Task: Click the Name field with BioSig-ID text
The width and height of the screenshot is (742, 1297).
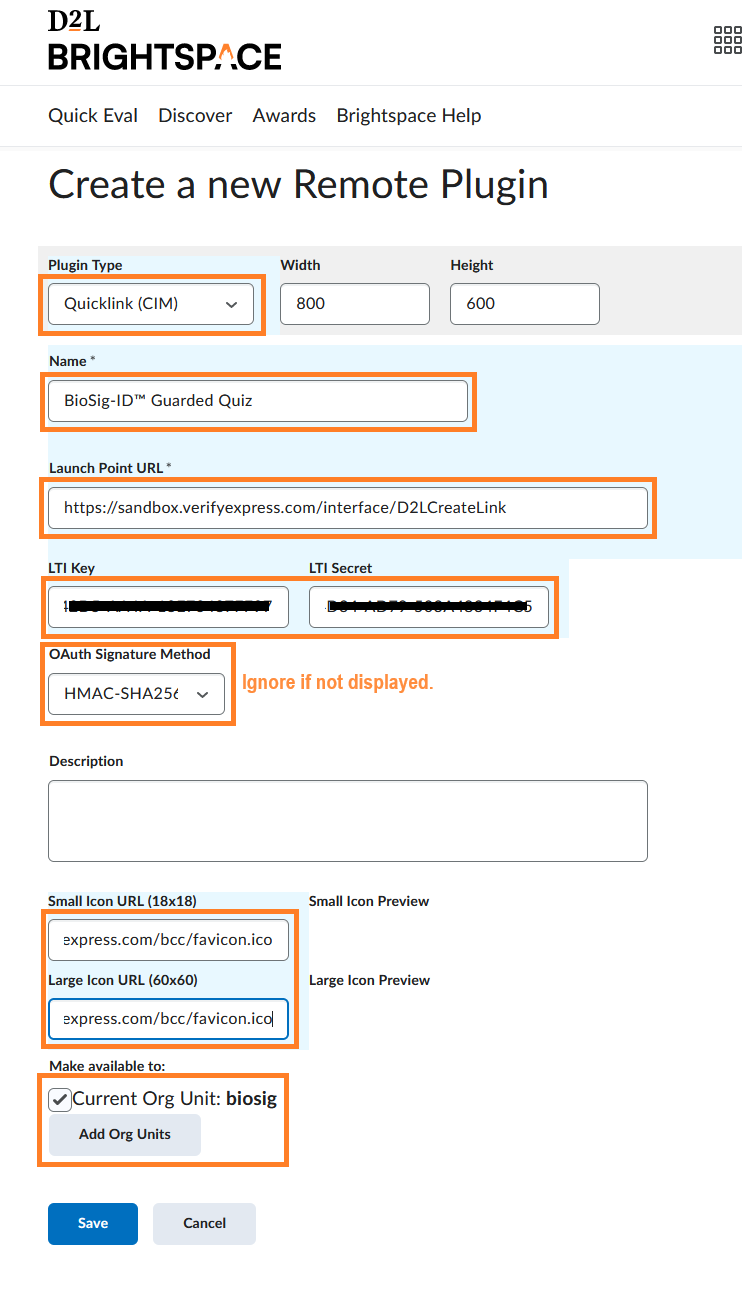Action: 258,400
